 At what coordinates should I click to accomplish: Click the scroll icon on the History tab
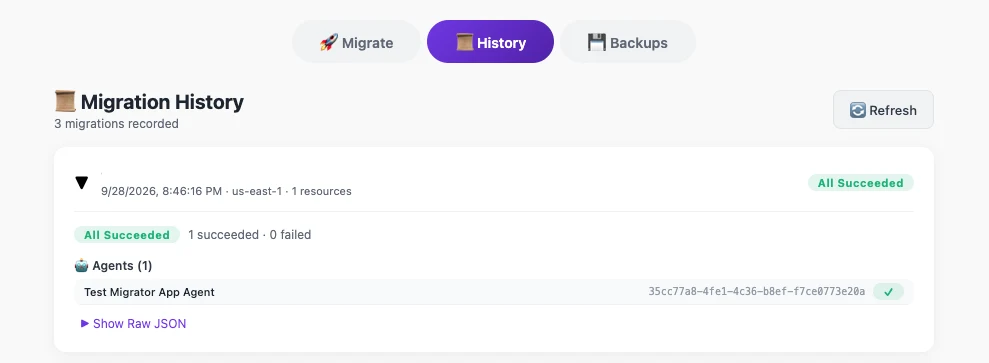tap(465, 43)
